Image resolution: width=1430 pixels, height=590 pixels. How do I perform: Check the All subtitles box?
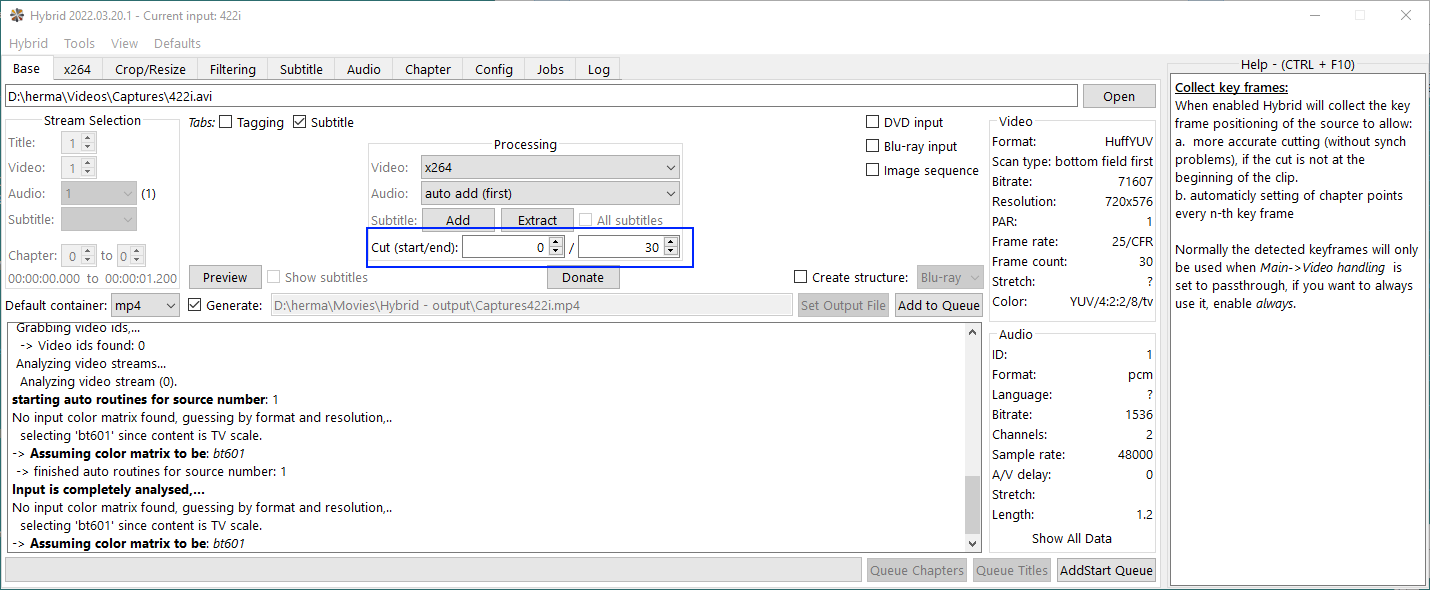coord(586,220)
